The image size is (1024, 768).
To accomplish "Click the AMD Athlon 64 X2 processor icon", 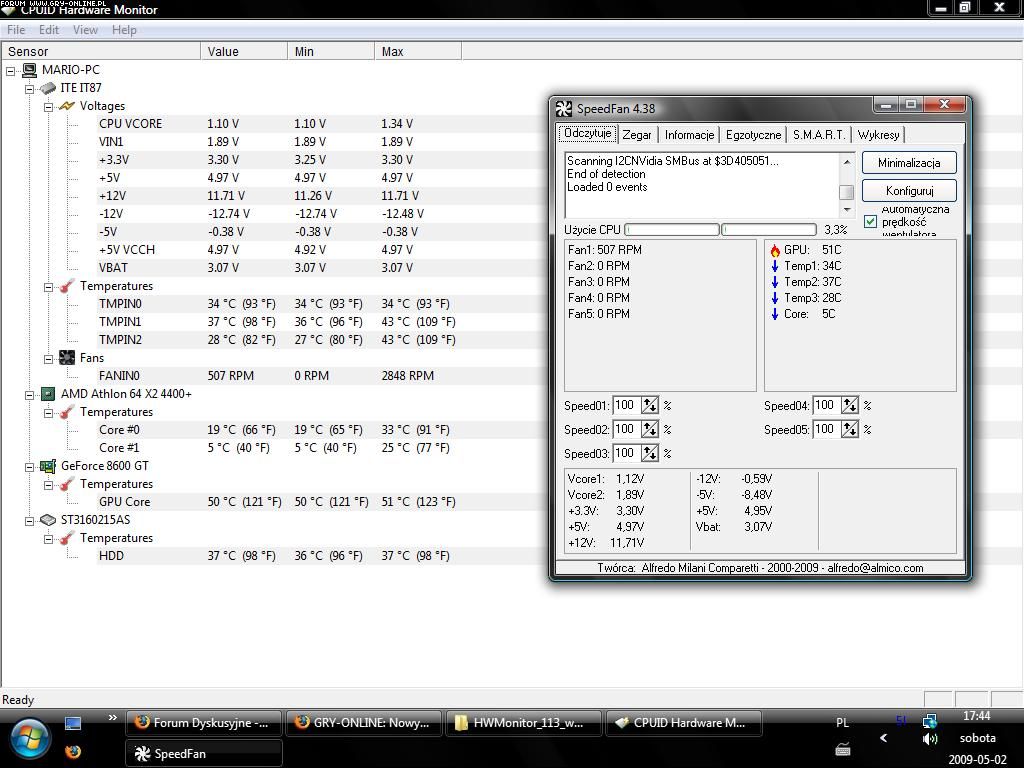I will coord(47,394).
